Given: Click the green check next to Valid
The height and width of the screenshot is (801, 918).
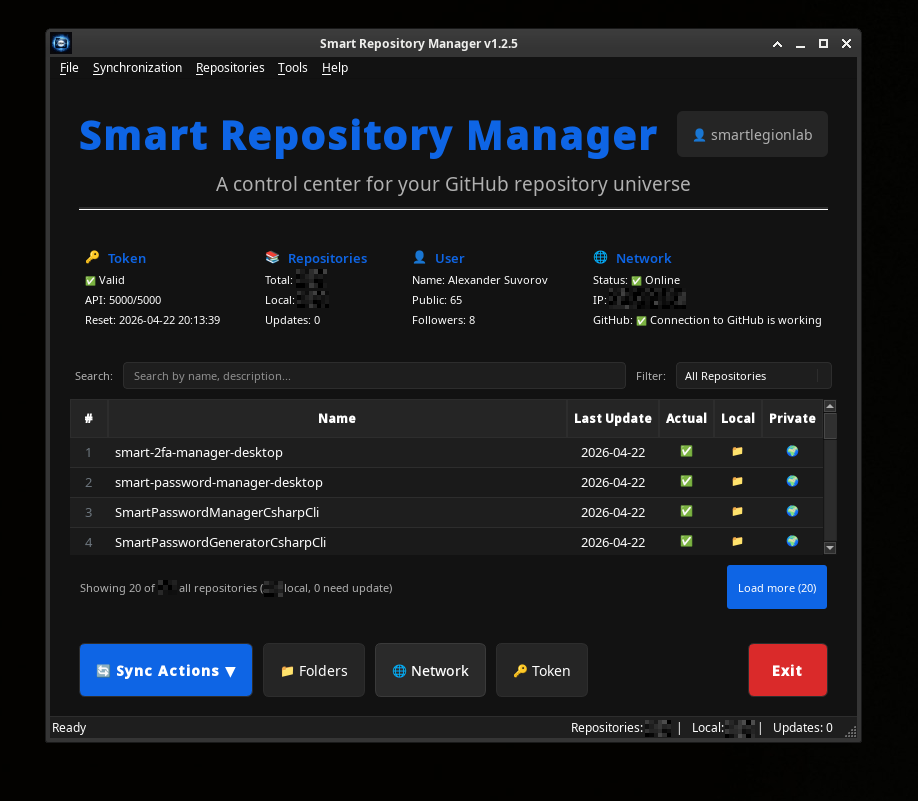Looking at the screenshot, I should [90, 280].
